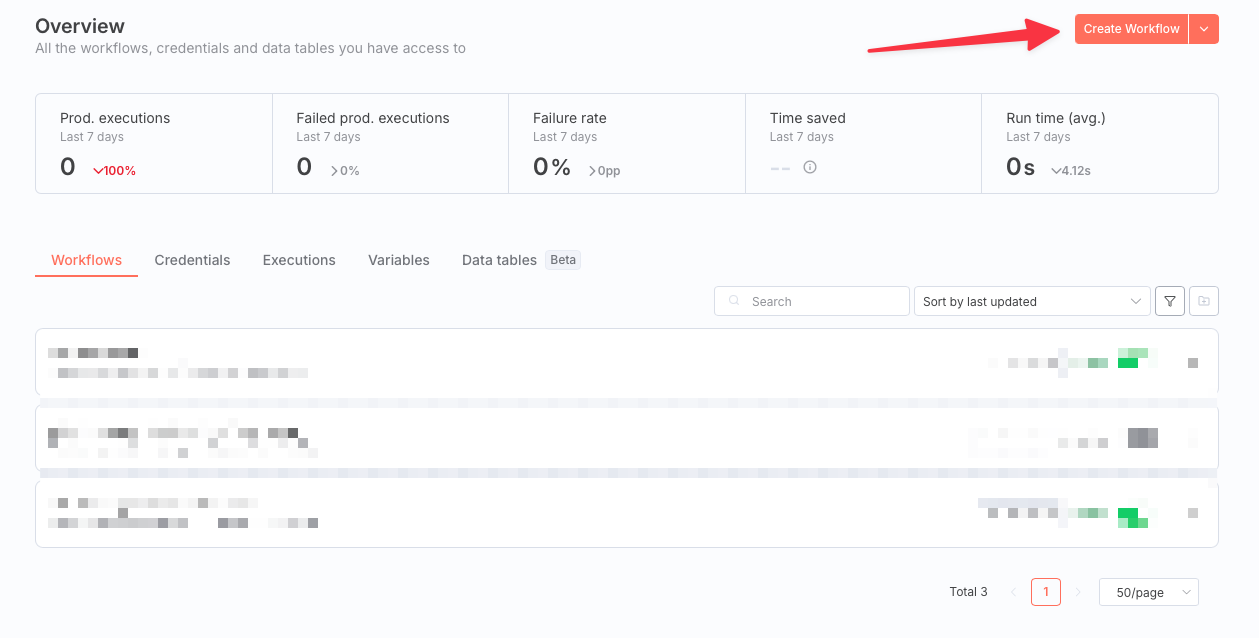
Task: Select the Variables tab
Action: (399, 260)
